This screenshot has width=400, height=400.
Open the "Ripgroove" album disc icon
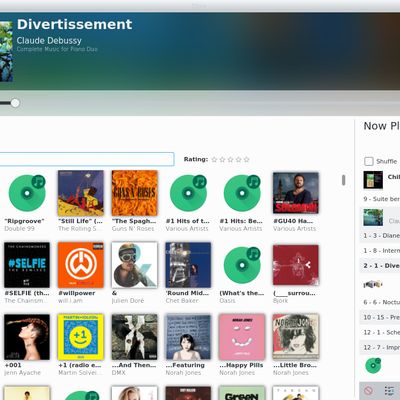coord(27,193)
